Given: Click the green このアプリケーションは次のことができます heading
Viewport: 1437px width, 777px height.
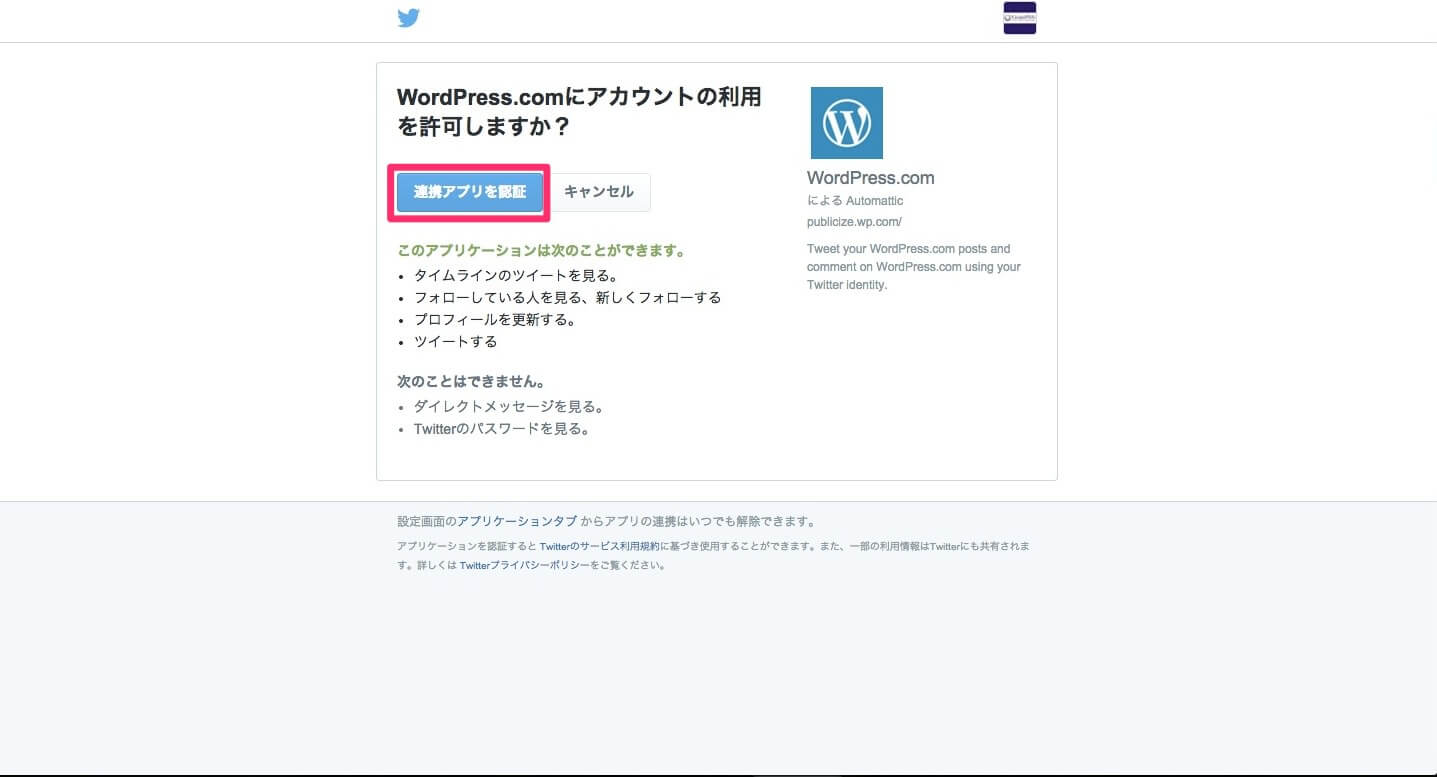Looking at the screenshot, I should 541,251.
